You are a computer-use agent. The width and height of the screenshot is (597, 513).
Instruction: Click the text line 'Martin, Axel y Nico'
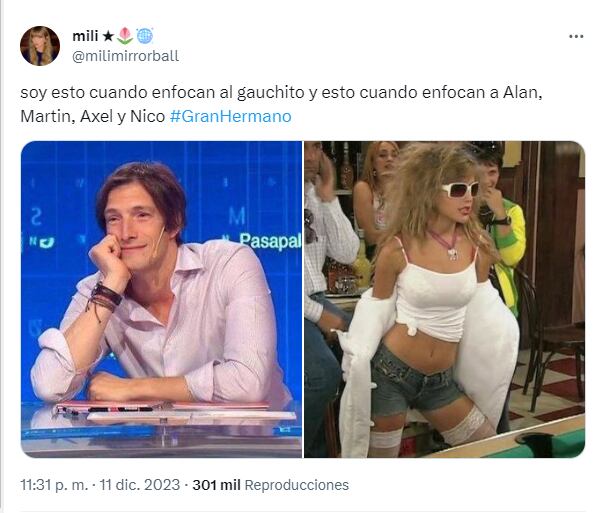[x=93, y=116]
